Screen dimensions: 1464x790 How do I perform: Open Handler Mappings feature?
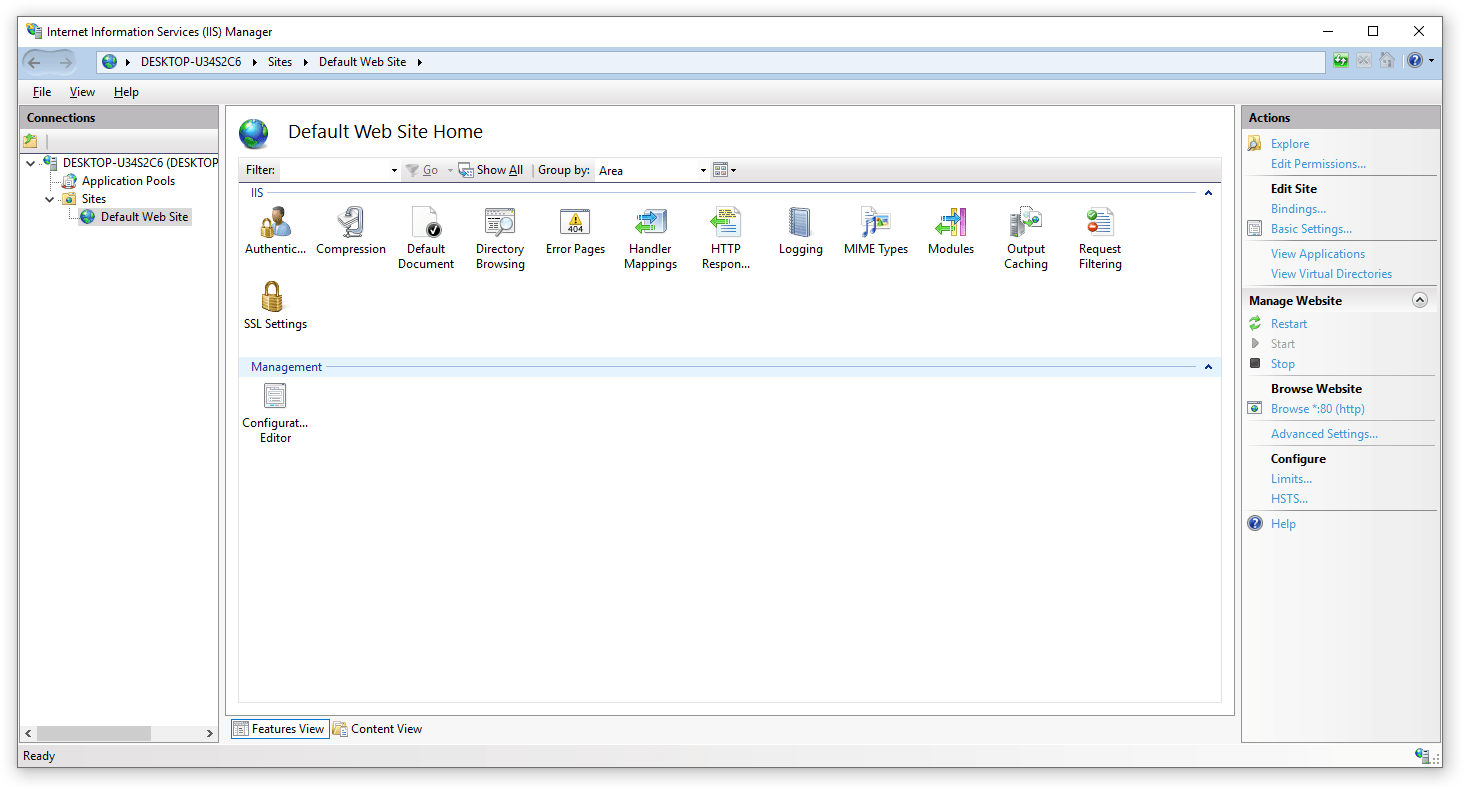click(x=651, y=238)
